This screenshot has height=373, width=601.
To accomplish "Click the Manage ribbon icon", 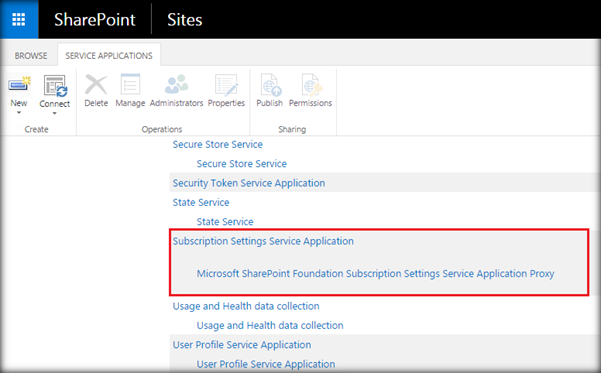I will point(130,84).
